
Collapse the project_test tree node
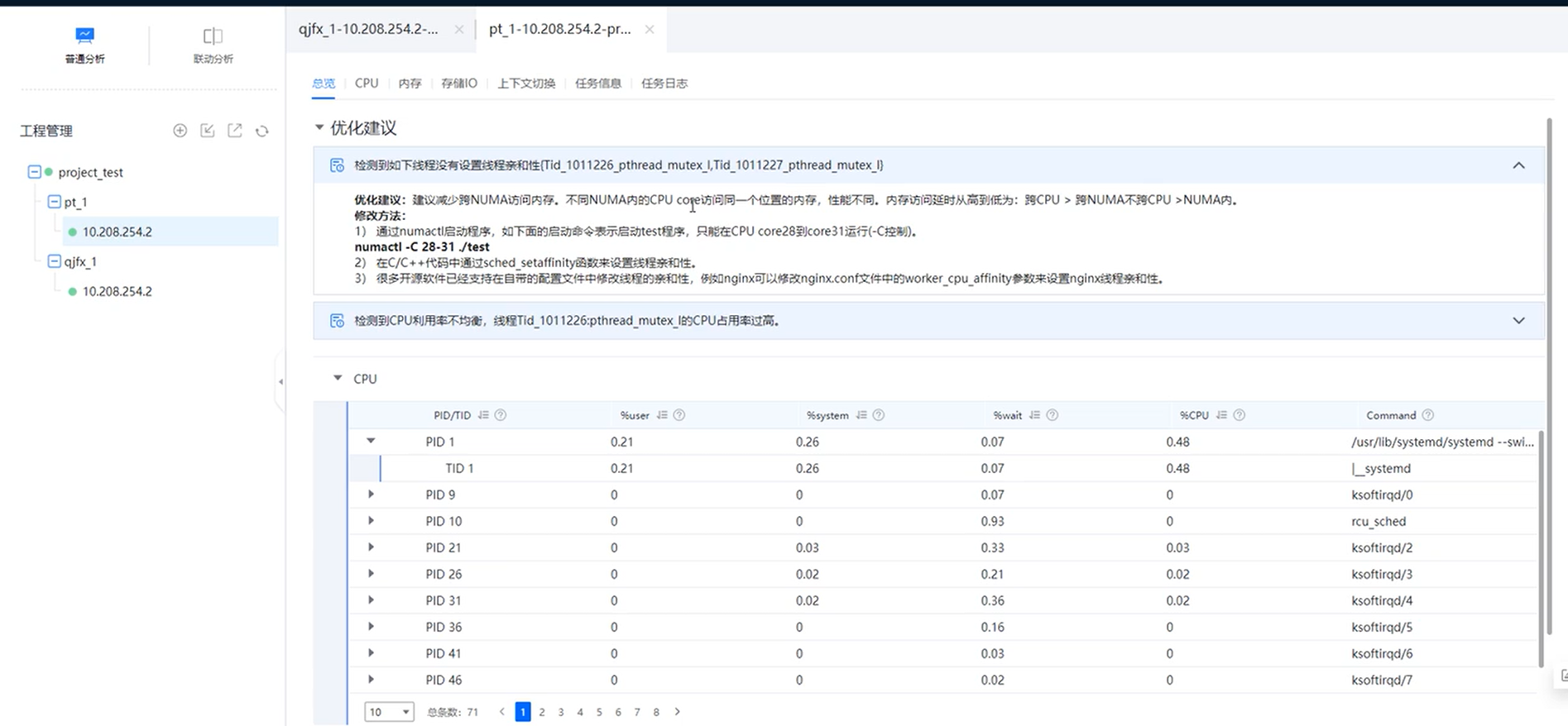[x=34, y=172]
